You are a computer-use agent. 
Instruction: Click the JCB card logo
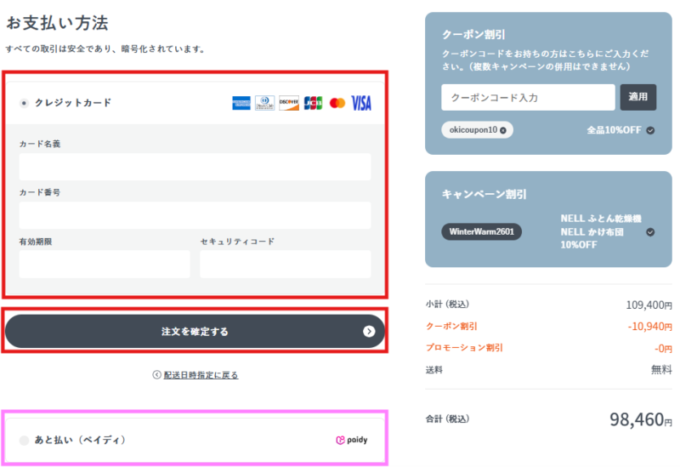[313, 102]
